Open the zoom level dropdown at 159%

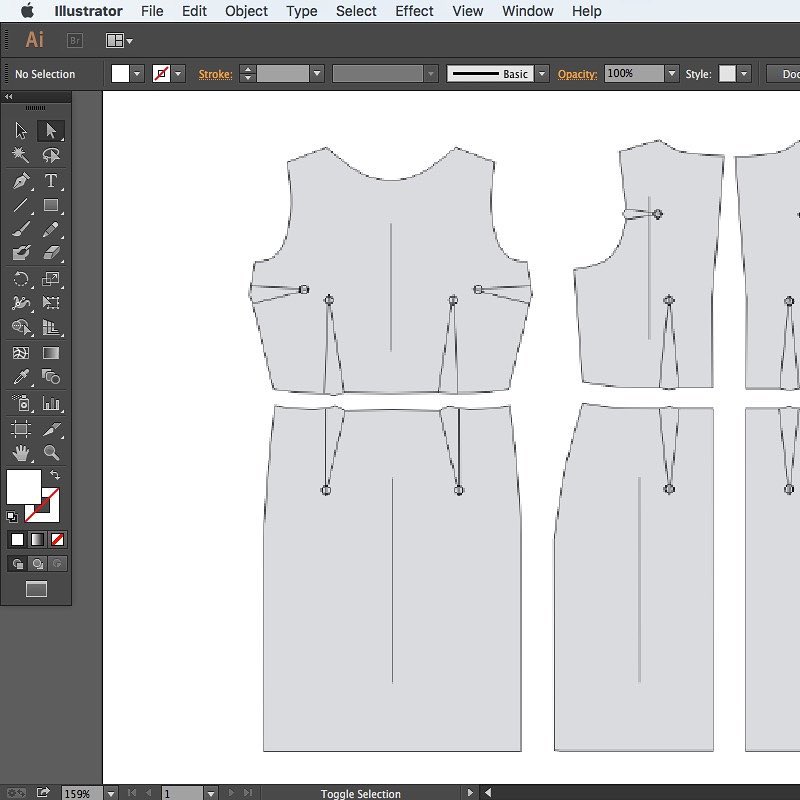(x=111, y=793)
